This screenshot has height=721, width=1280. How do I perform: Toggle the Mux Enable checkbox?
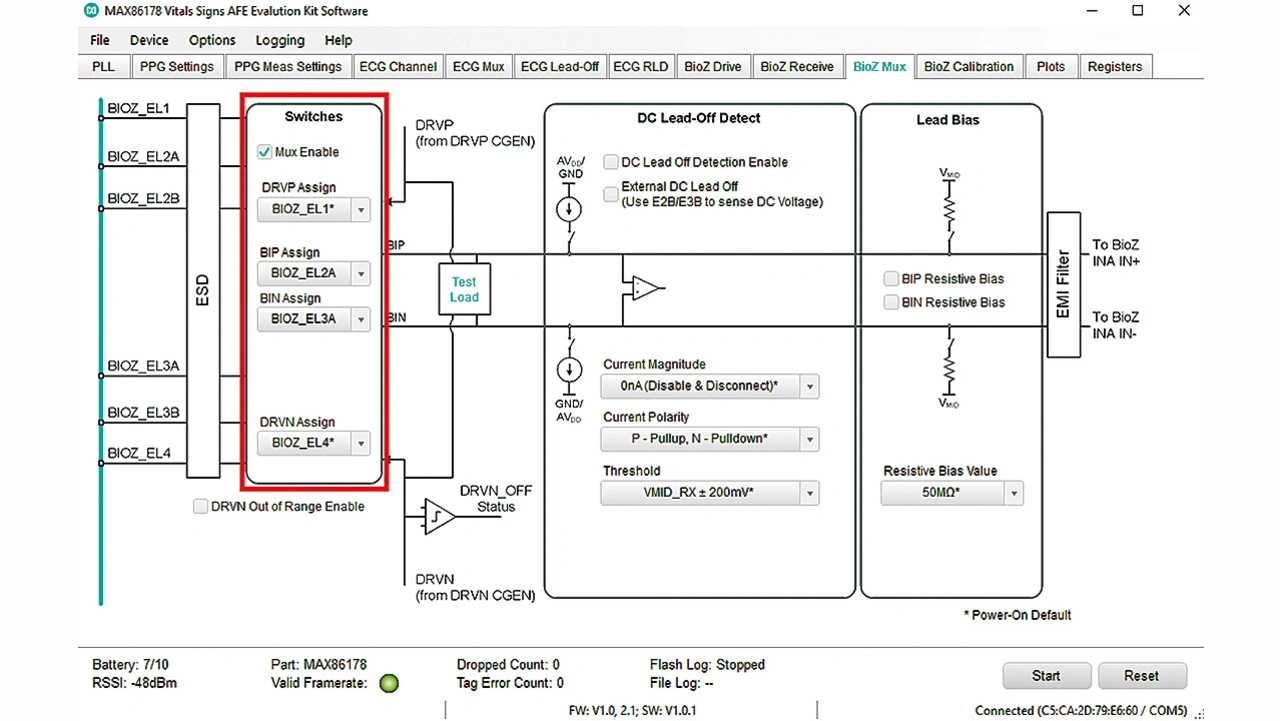(265, 152)
